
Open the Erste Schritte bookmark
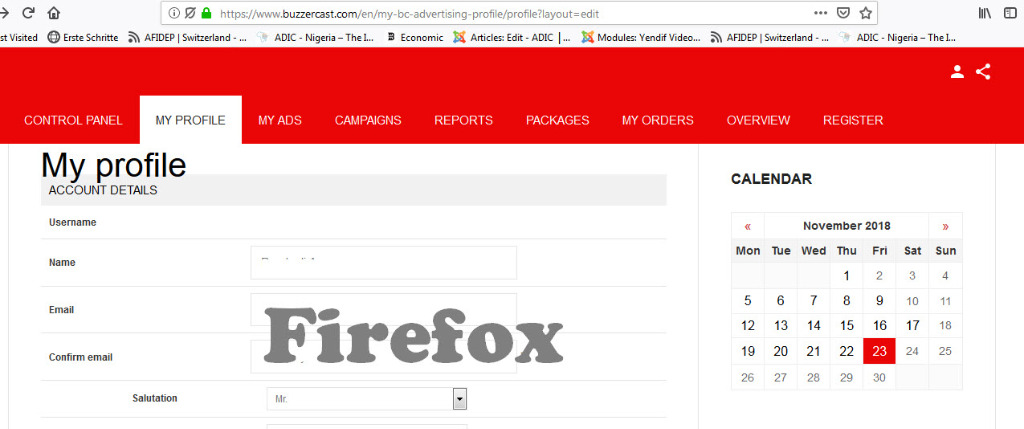click(x=82, y=38)
